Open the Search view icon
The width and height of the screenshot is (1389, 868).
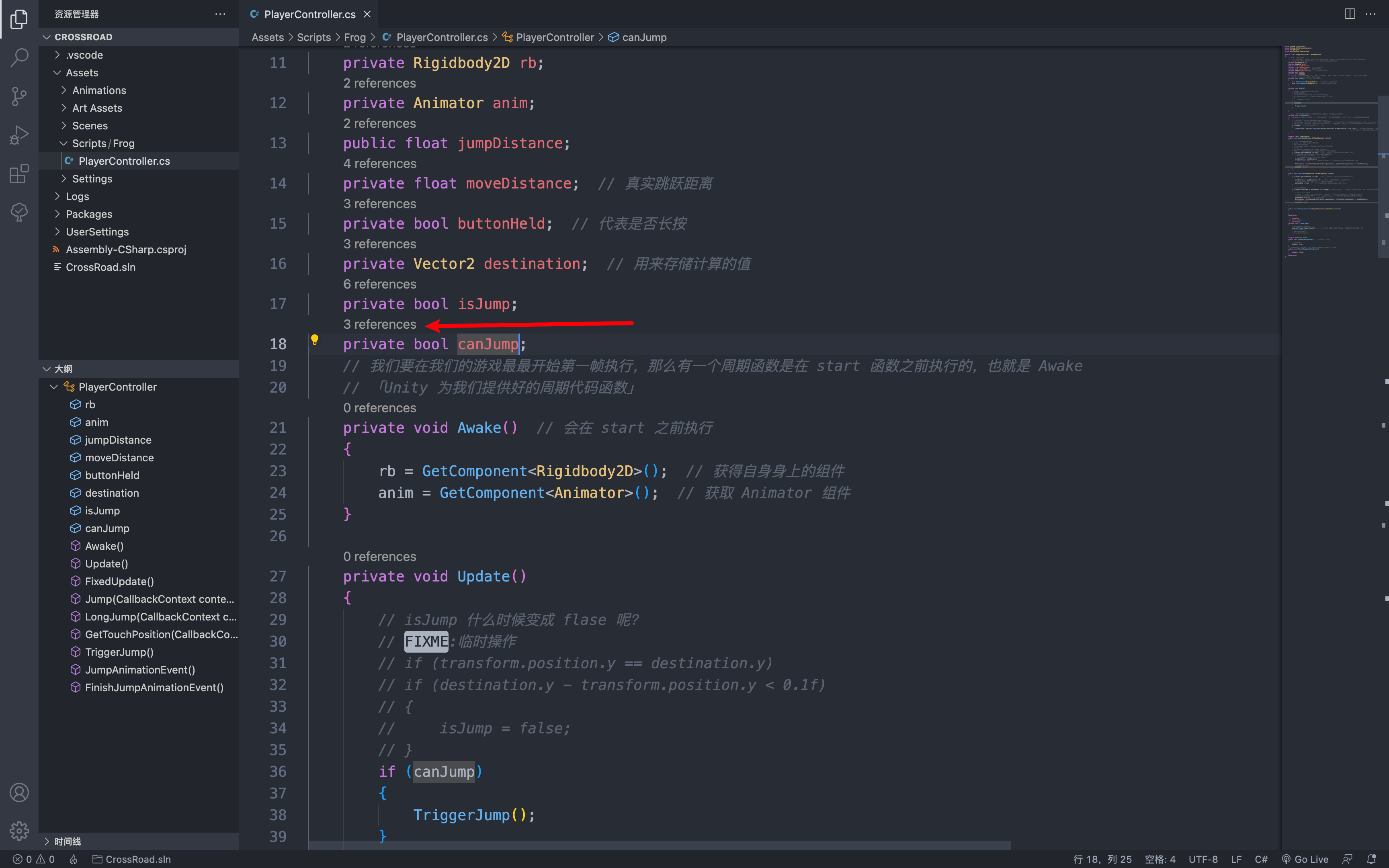point(19,57)
